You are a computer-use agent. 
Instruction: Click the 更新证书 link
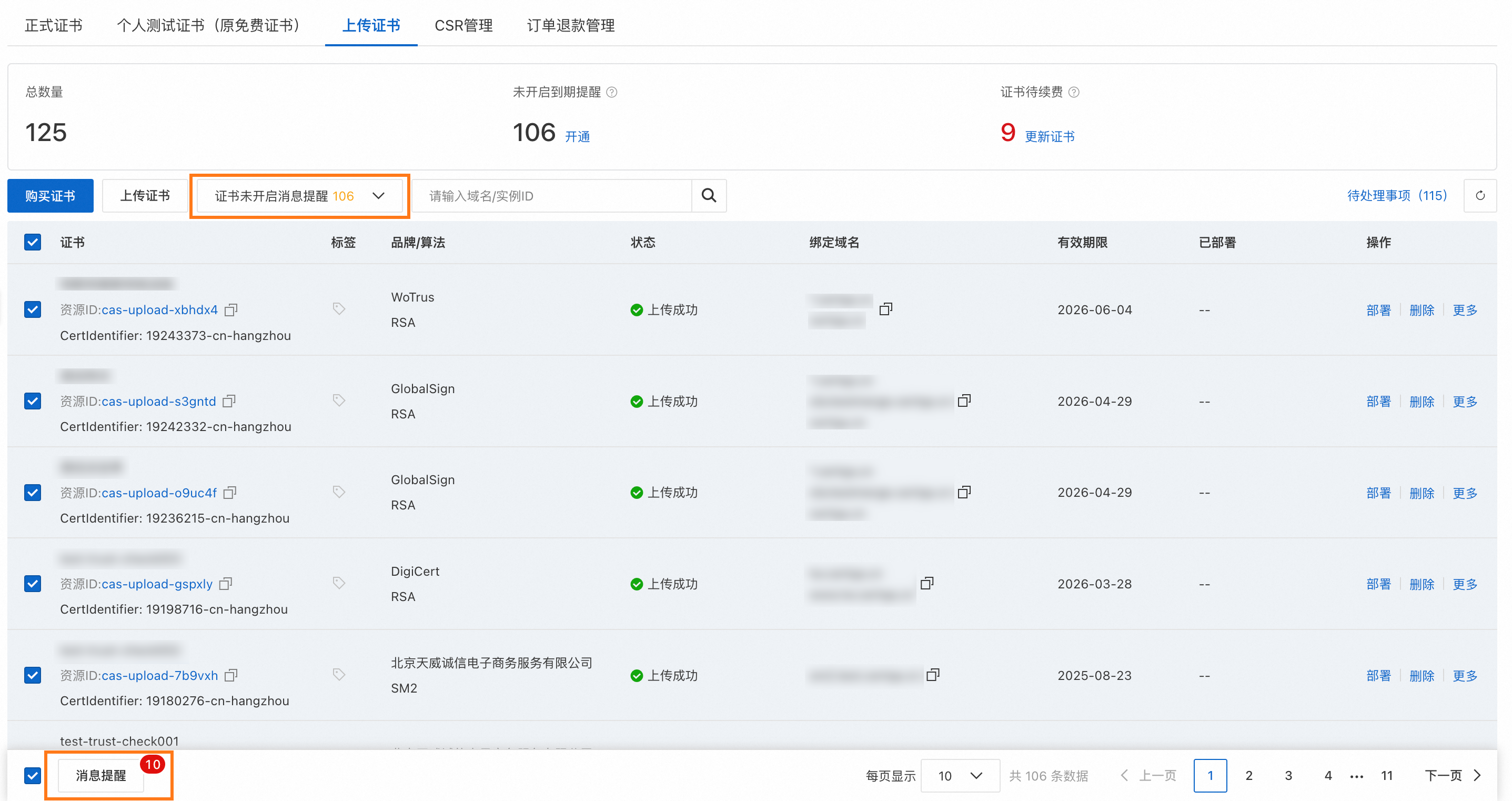[x=1050, y=136]
